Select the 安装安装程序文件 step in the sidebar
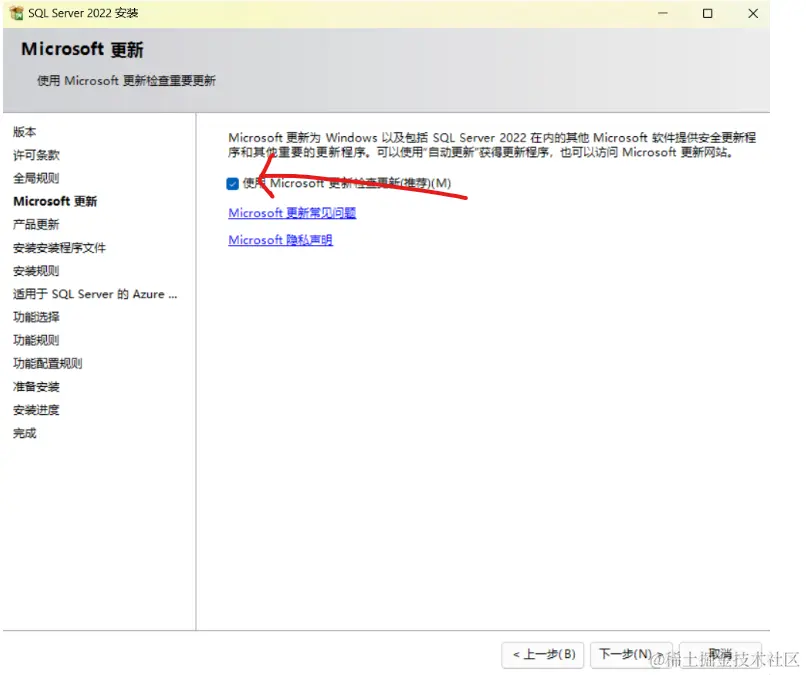806x675 pixels. 59,248
